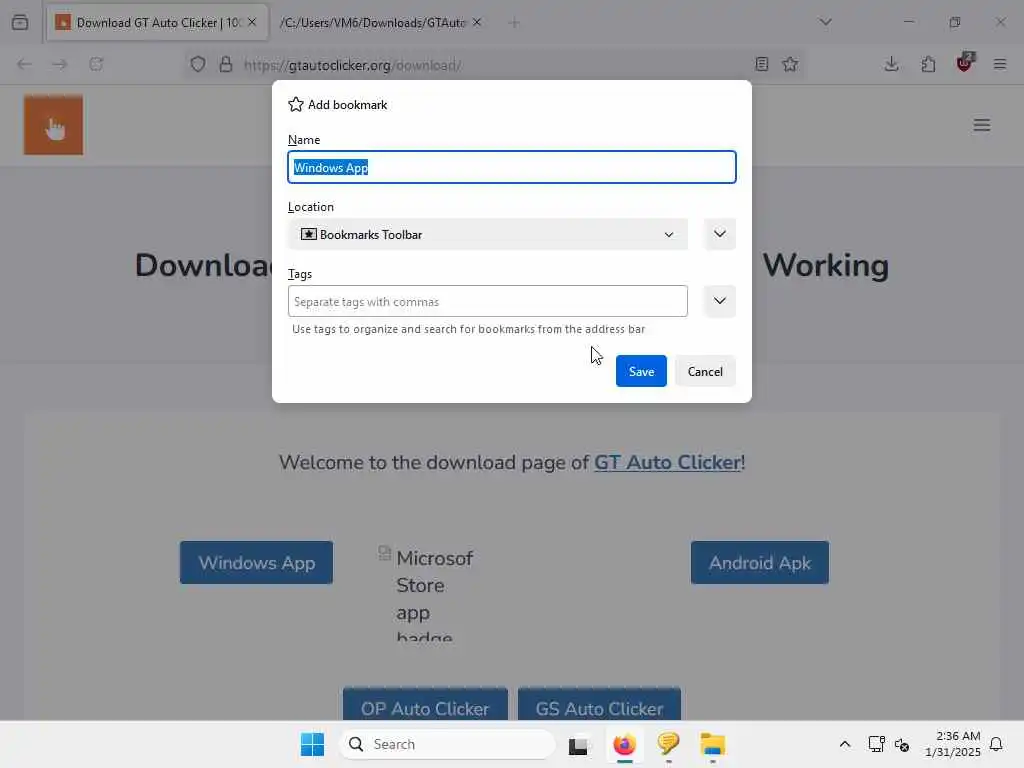Click the bookmark star in address bar
This screenshot has width=1024, height=768.
pos(790,64)
